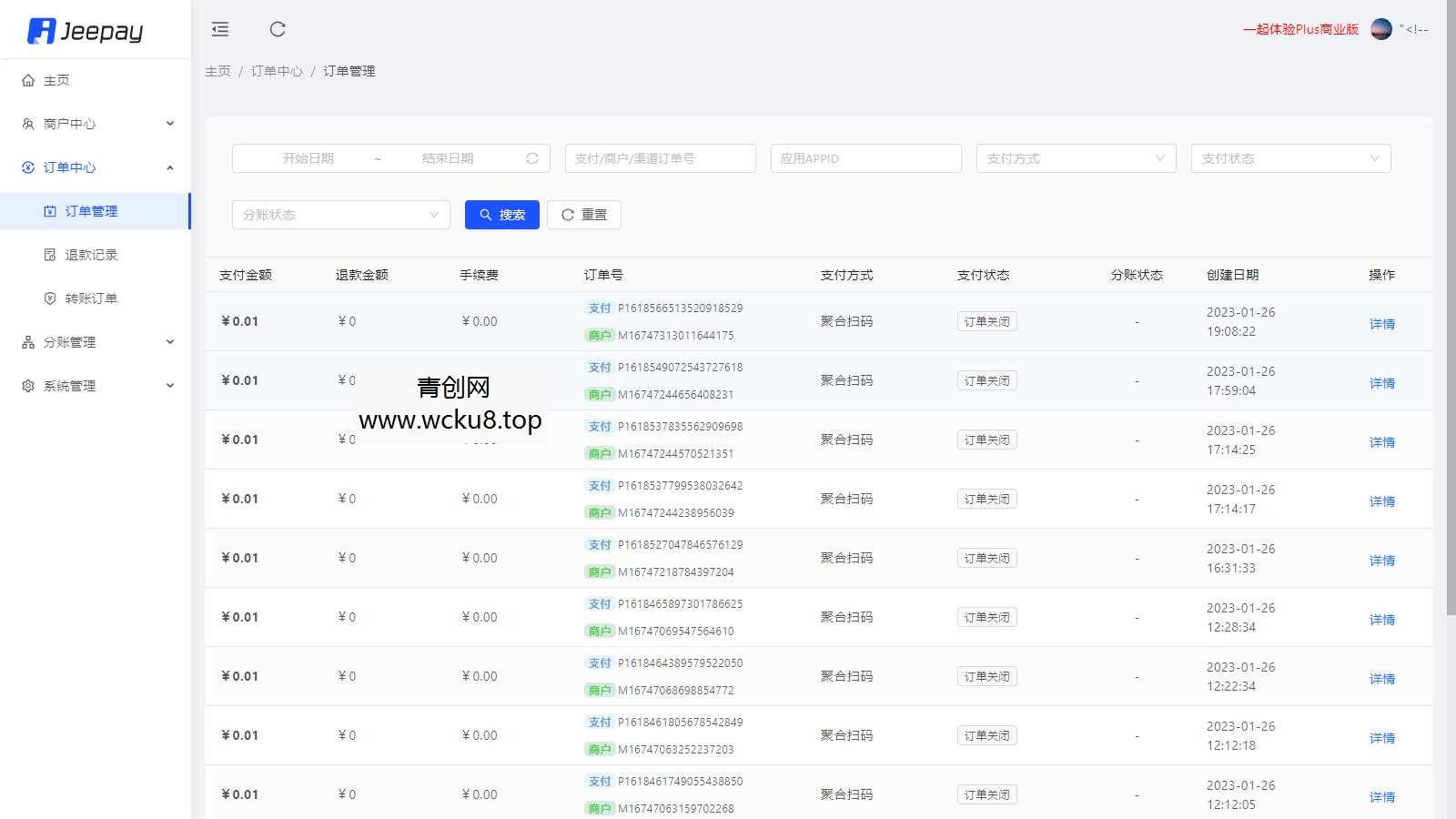Open 详情 for the first order
This screenshot has height=819, width=1456.
pyautogui.click(x=1382, y=323)
